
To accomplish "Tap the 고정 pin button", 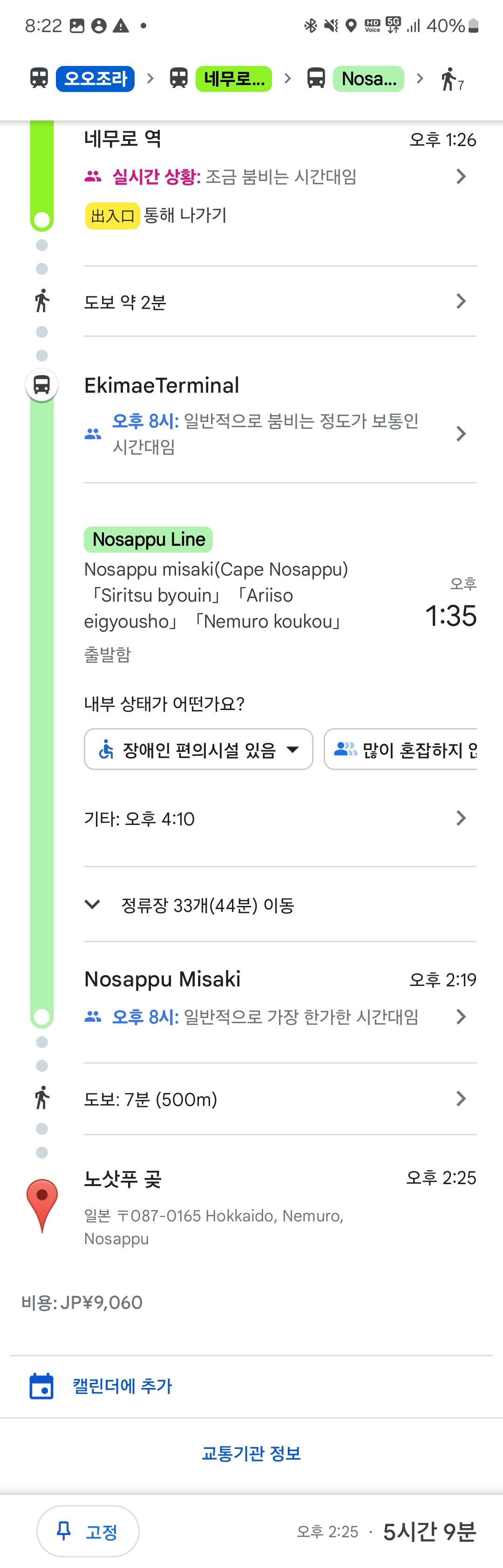I will [88, 1531].
